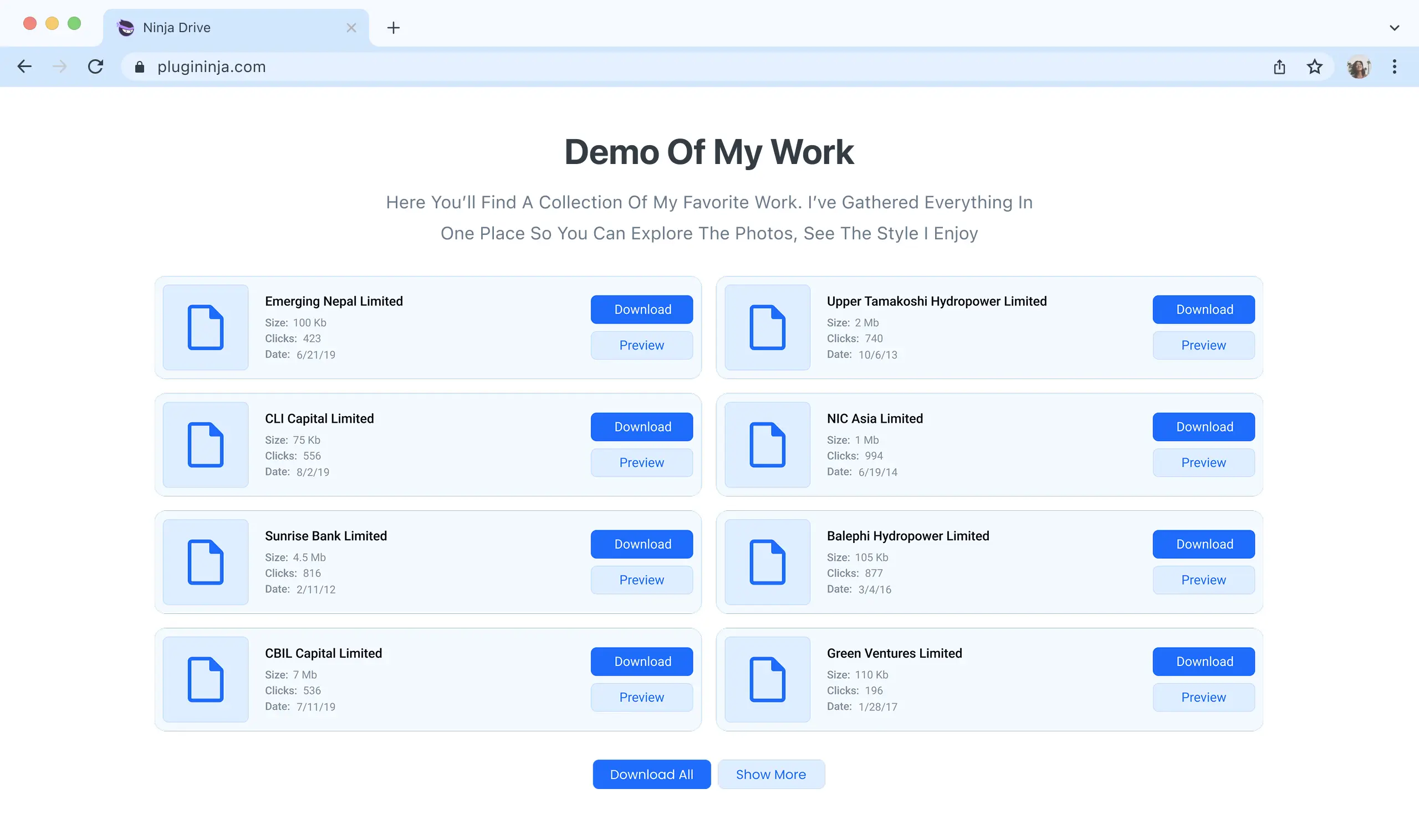
Task: Download the Green Ventures Limited file
Action: coord(1203,661)
